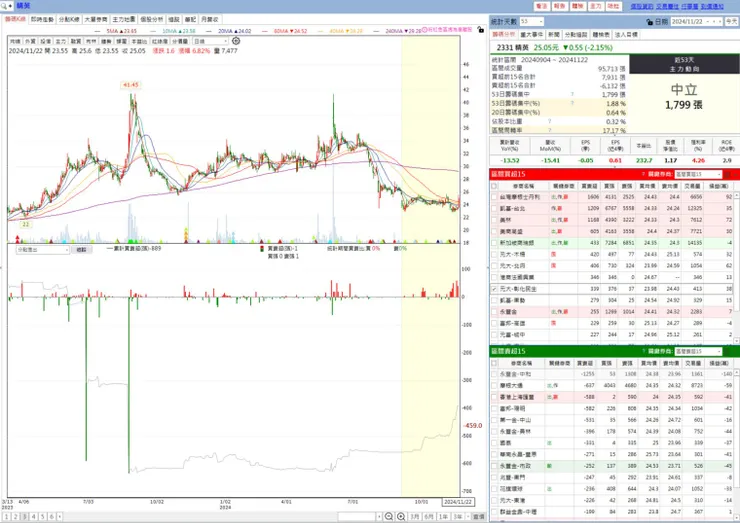The image size is (740, 523).
Task: Click the 元大-木柵 broker row name
Action: [512, 254]
